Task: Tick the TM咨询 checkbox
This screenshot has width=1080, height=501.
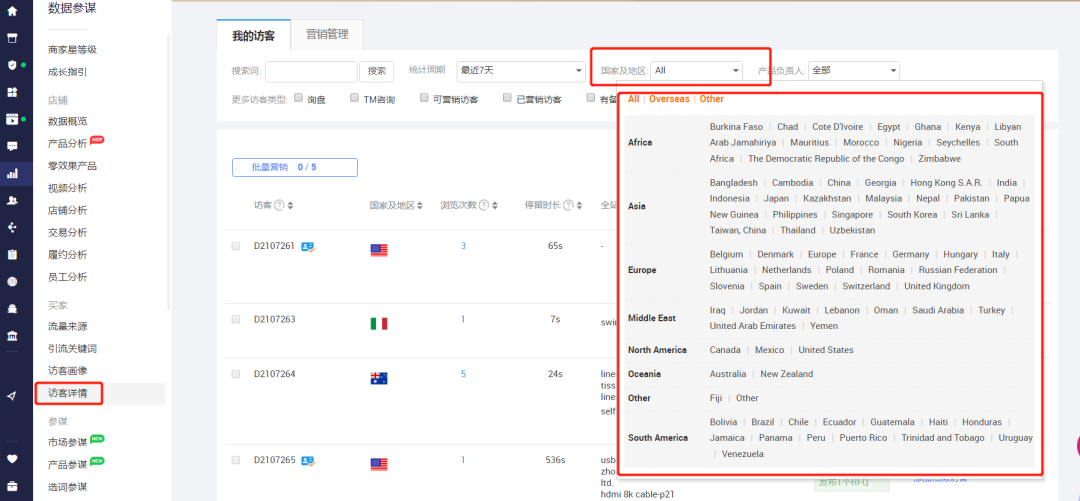Action: [354, 98]
